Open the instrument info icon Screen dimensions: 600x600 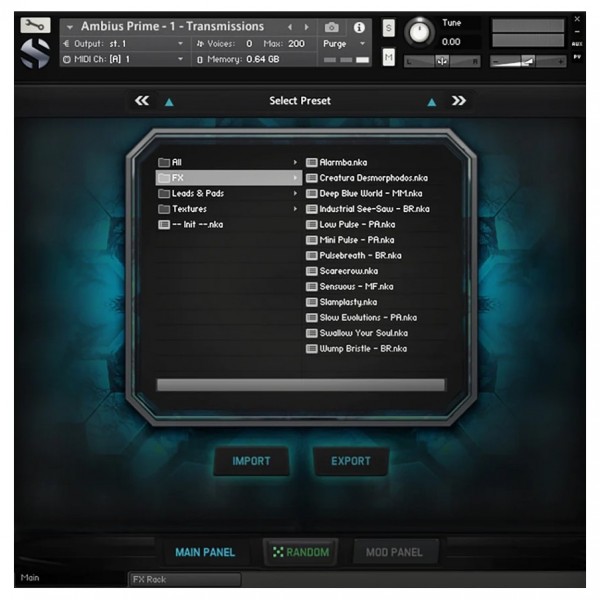tap(359, 27)
